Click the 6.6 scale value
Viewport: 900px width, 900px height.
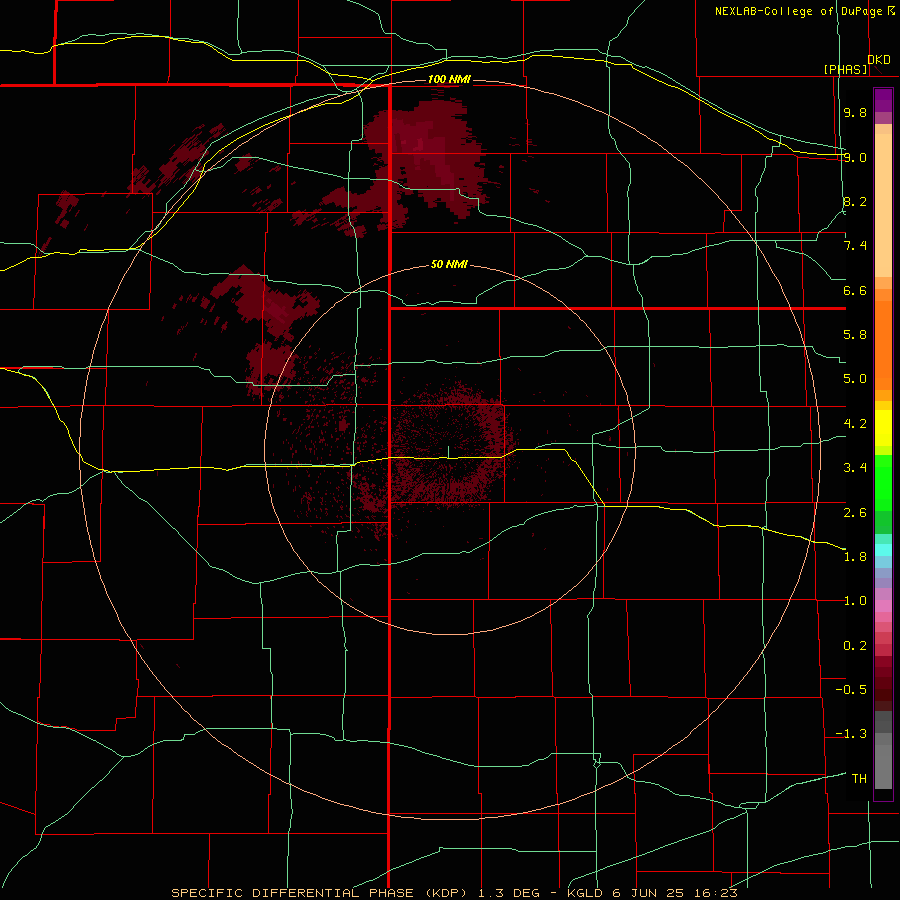pyautogui.click(x=855, y=290)
